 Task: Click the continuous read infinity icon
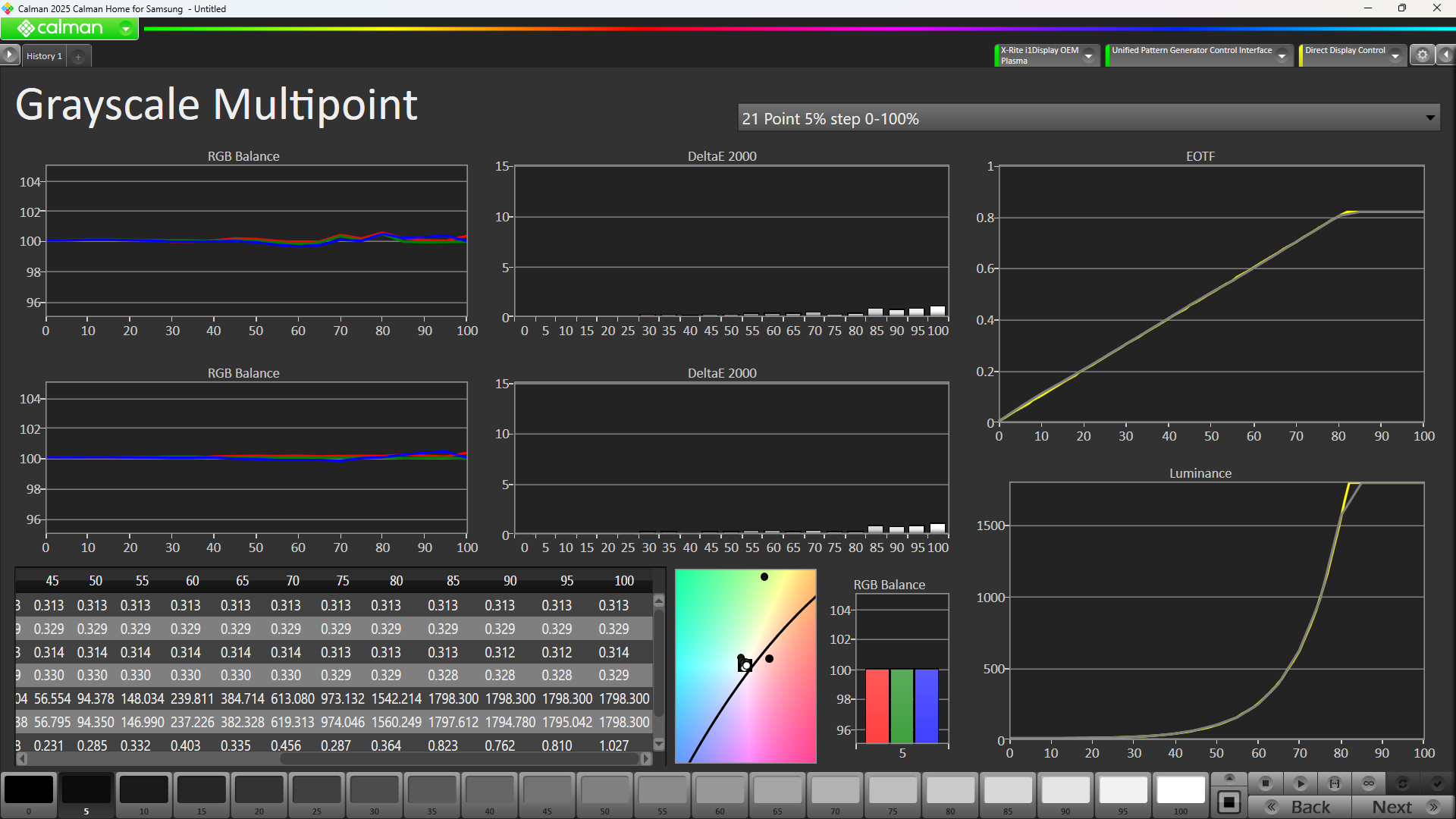[x=1369, y=783]
